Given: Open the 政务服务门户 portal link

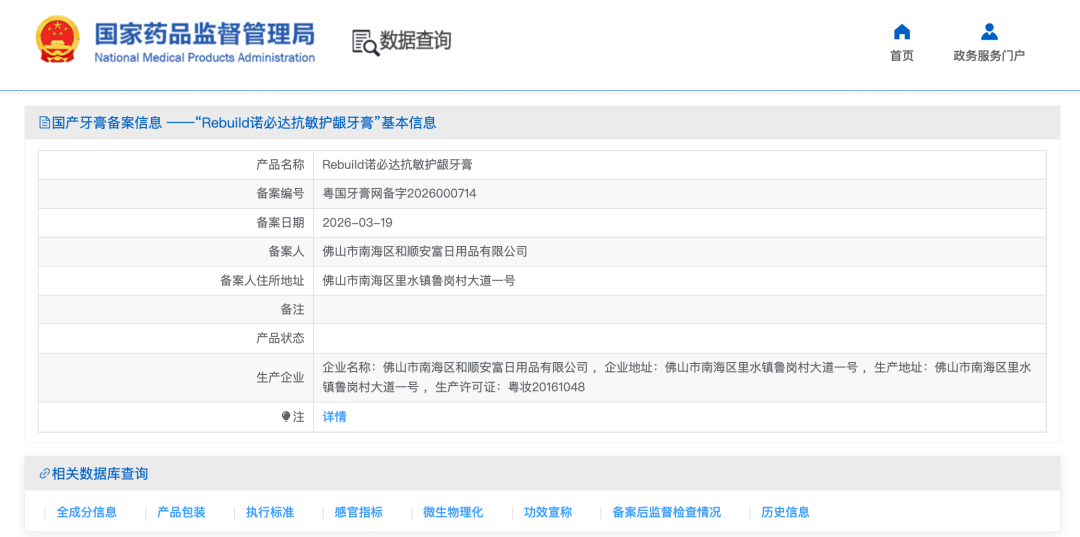Looking at the screenshot, I should 989,56.
